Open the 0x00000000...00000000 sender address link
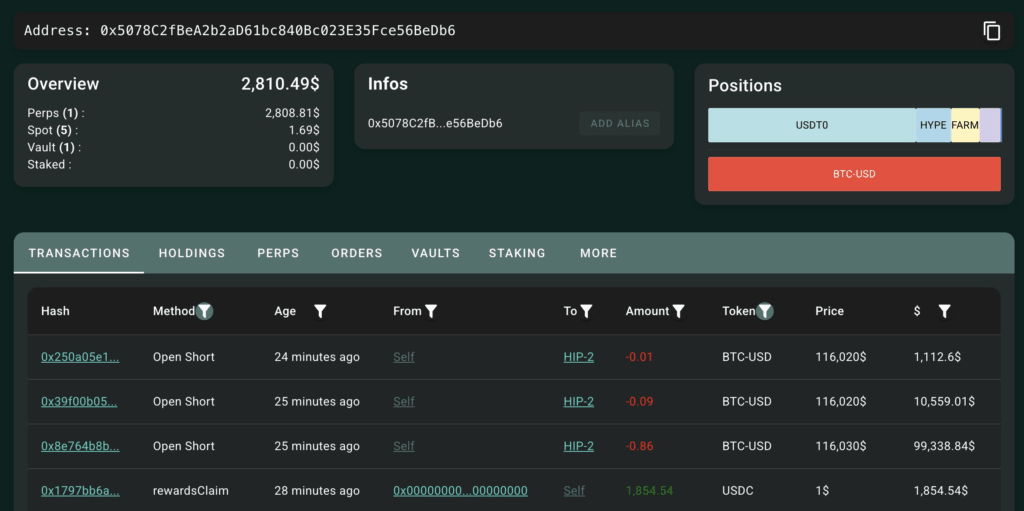The width and height of the screenshot is (1024, 511). tap(460, 491)
